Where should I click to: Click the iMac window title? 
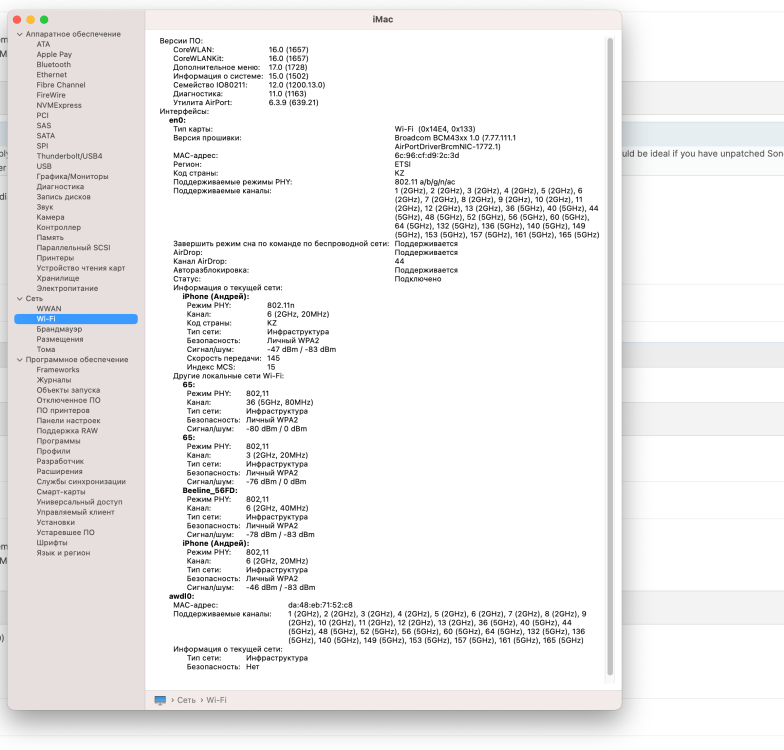pos(382,20)
